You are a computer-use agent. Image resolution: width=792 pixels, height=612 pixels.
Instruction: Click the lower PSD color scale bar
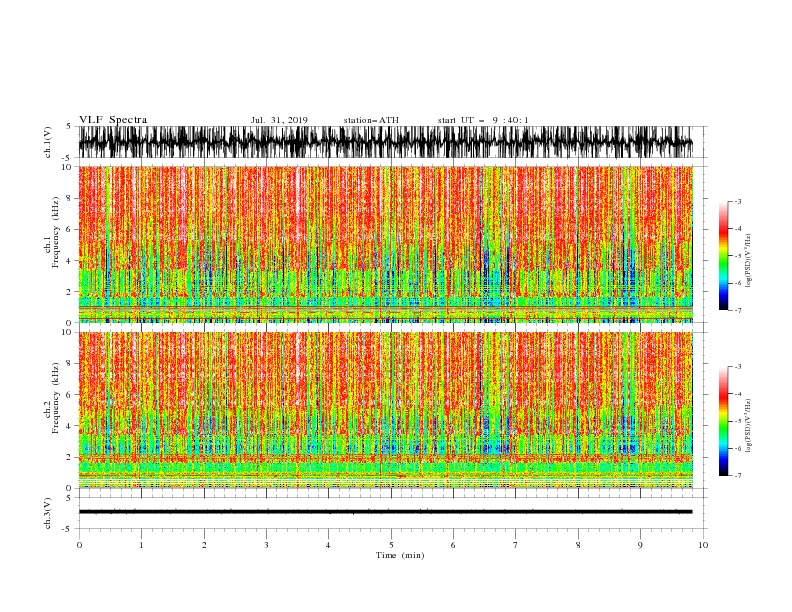pos(723,421)
